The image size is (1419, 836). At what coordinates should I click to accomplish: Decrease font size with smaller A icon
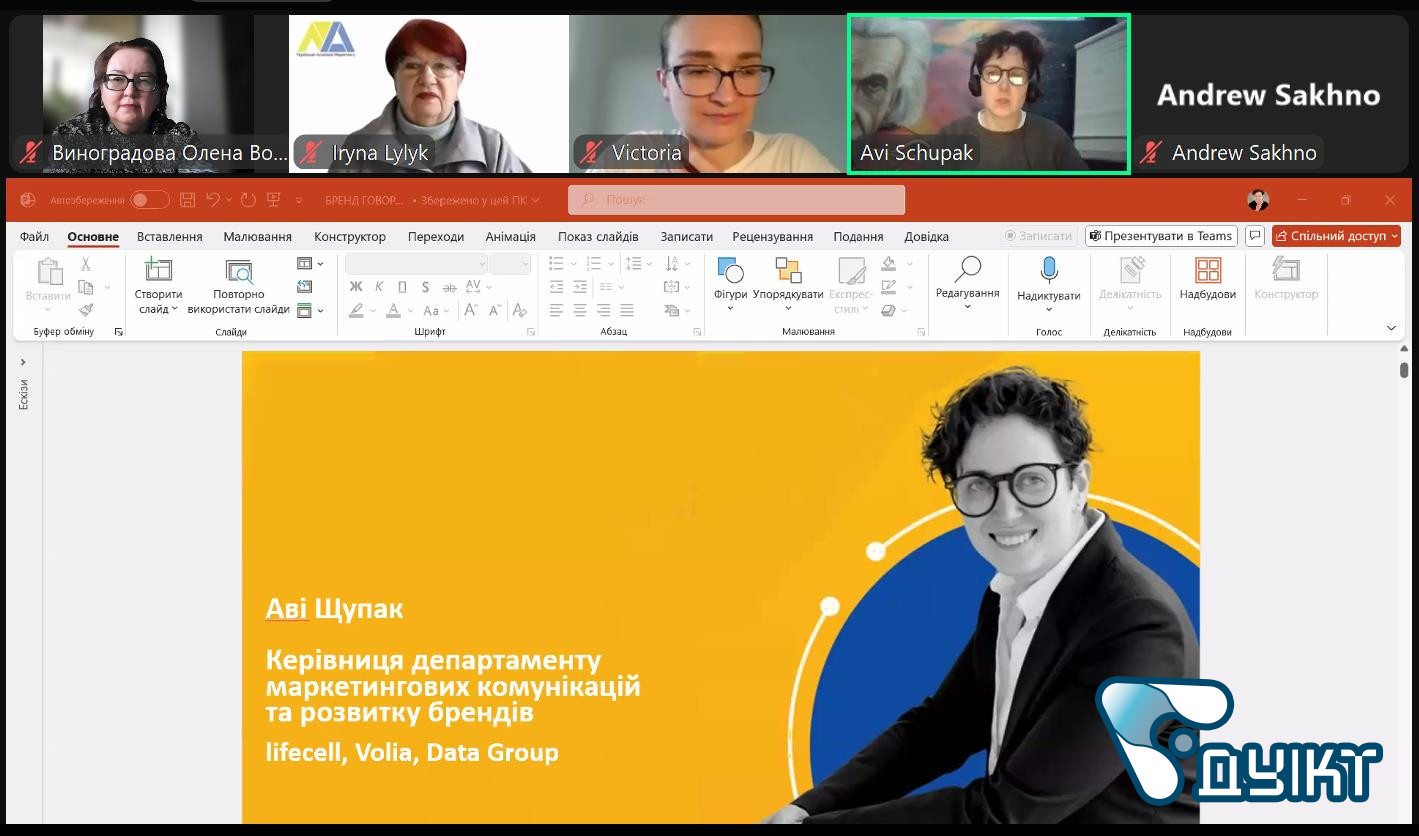[495, 311]
